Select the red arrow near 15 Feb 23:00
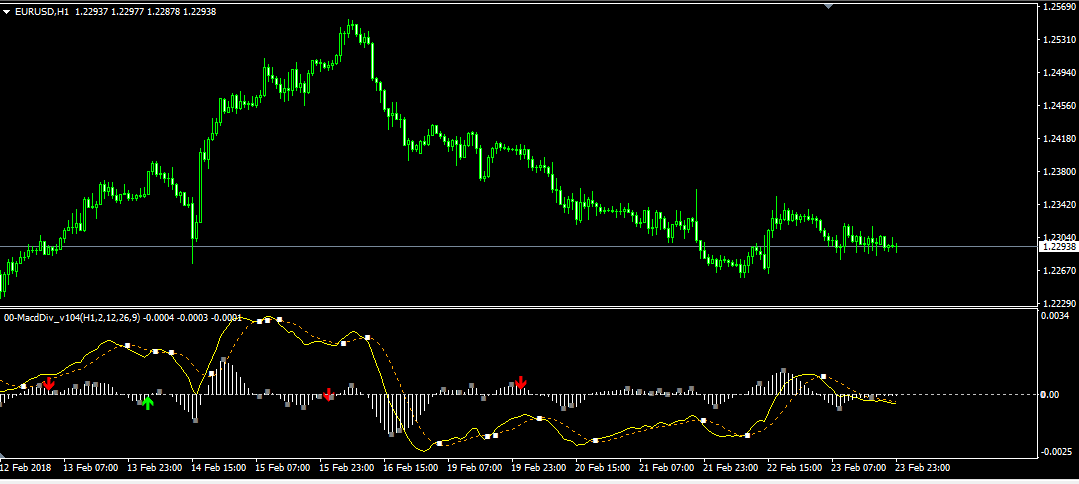 pos(328,394)
